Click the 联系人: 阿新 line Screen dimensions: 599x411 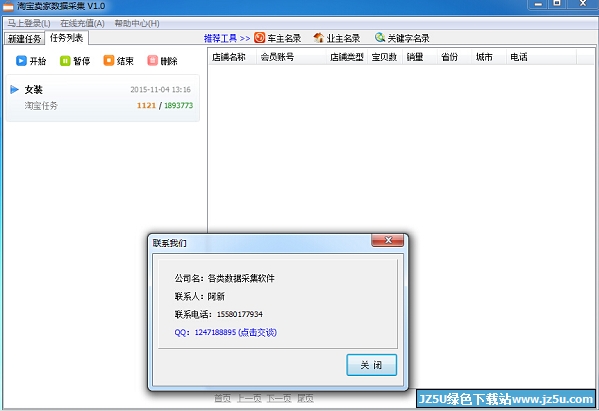click(x=199, y=296)
